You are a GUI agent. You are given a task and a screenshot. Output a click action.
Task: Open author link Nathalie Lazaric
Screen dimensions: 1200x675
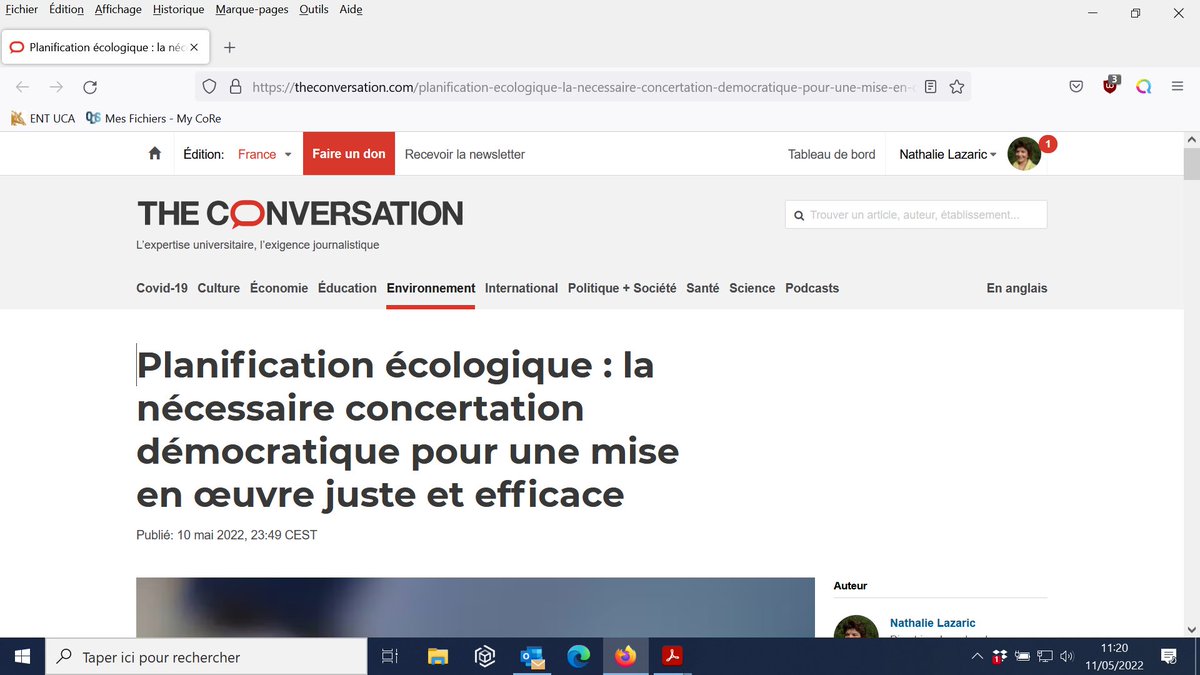[933, 623]
